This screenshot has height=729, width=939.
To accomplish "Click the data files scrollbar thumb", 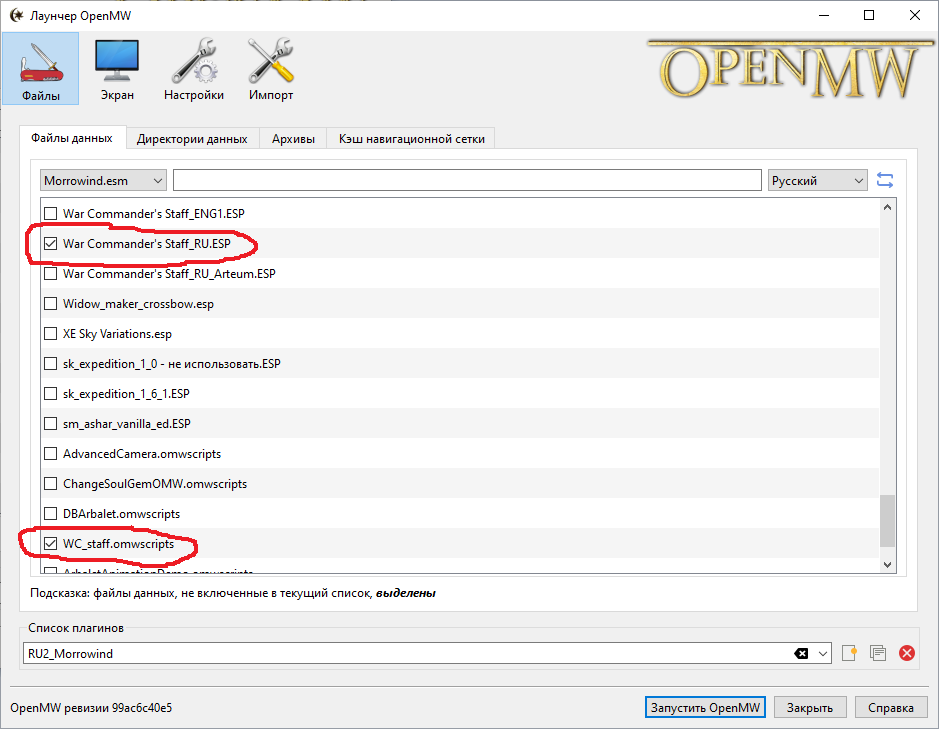I will [887, 521].
